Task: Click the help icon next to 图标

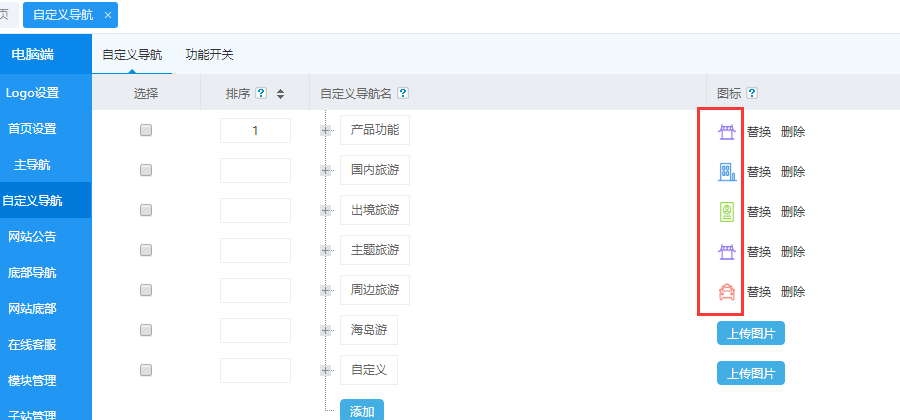Action: [x=752, y=94]
